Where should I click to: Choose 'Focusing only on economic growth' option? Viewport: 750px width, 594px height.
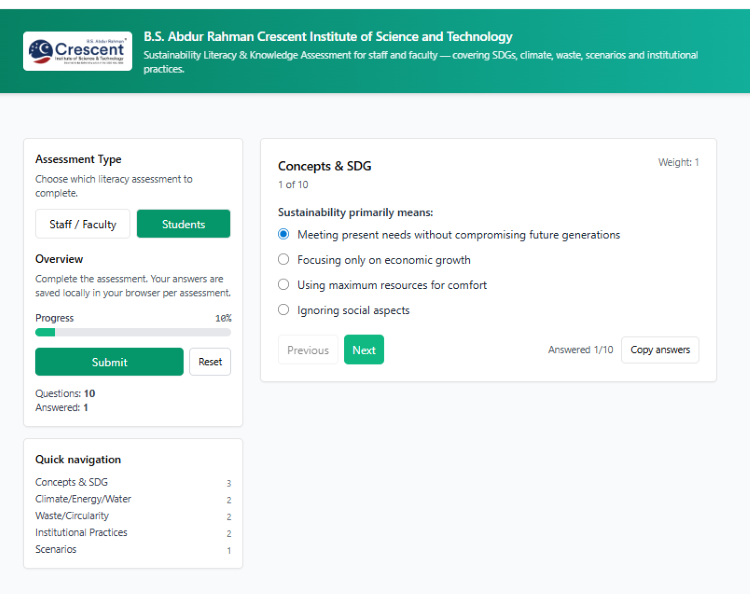(x=284, y=260)
